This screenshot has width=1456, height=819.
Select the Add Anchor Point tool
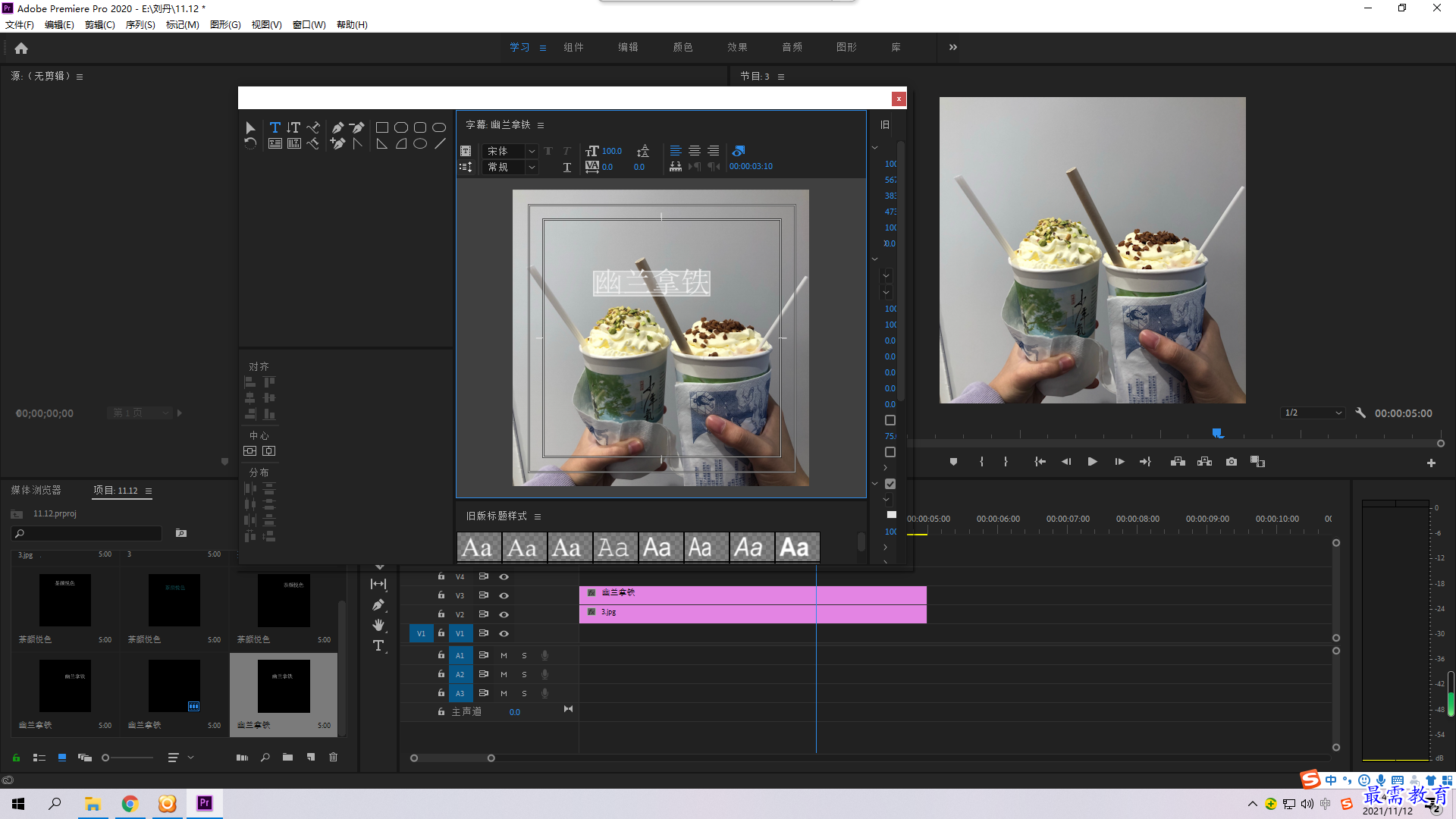(337, 143)
